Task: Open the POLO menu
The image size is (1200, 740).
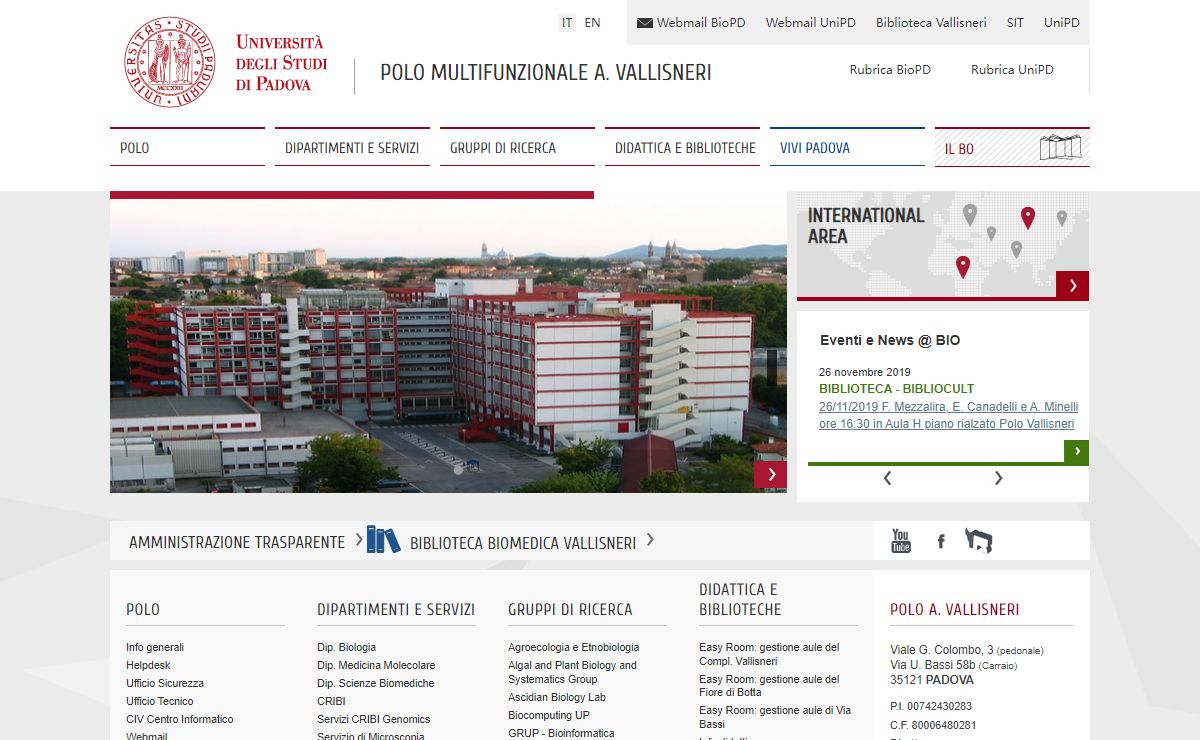Action: tap(187, 147)
